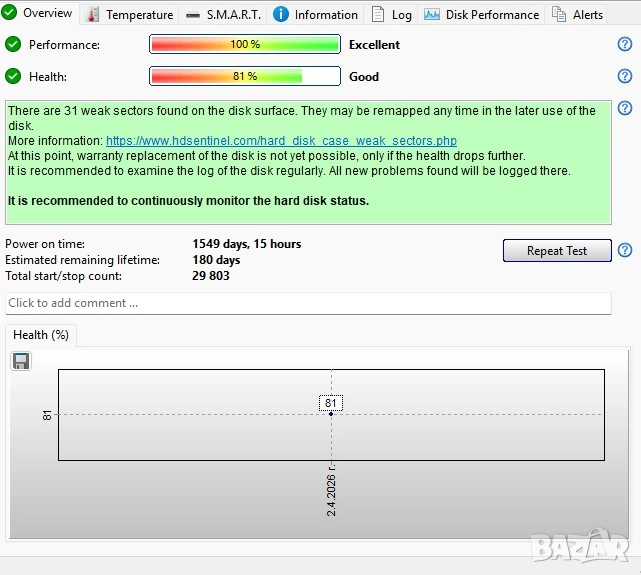Click the warranty replacement sentence
Viewport: 641px width, 575px height.
(267, 156)
